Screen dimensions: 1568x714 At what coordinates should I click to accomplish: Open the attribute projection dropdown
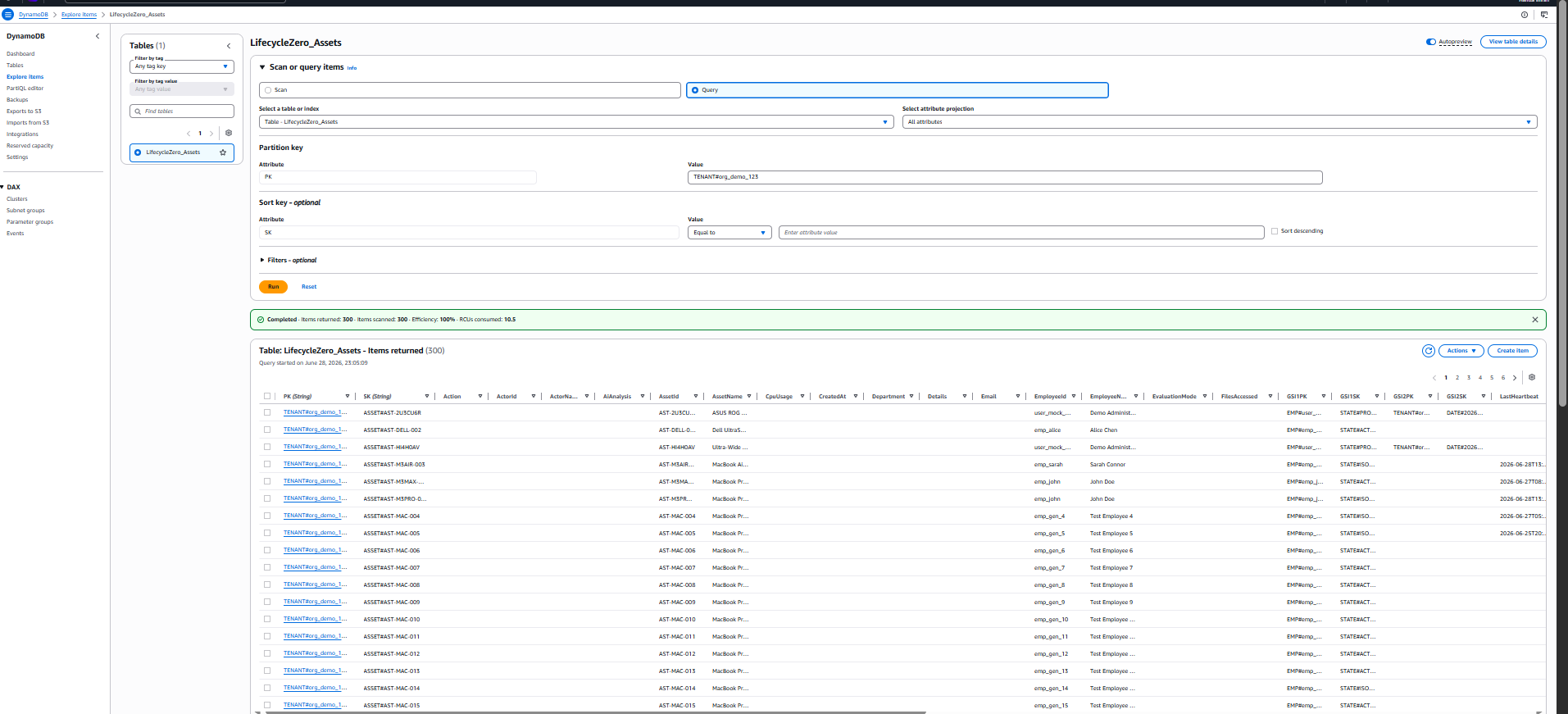(1220, 122)
